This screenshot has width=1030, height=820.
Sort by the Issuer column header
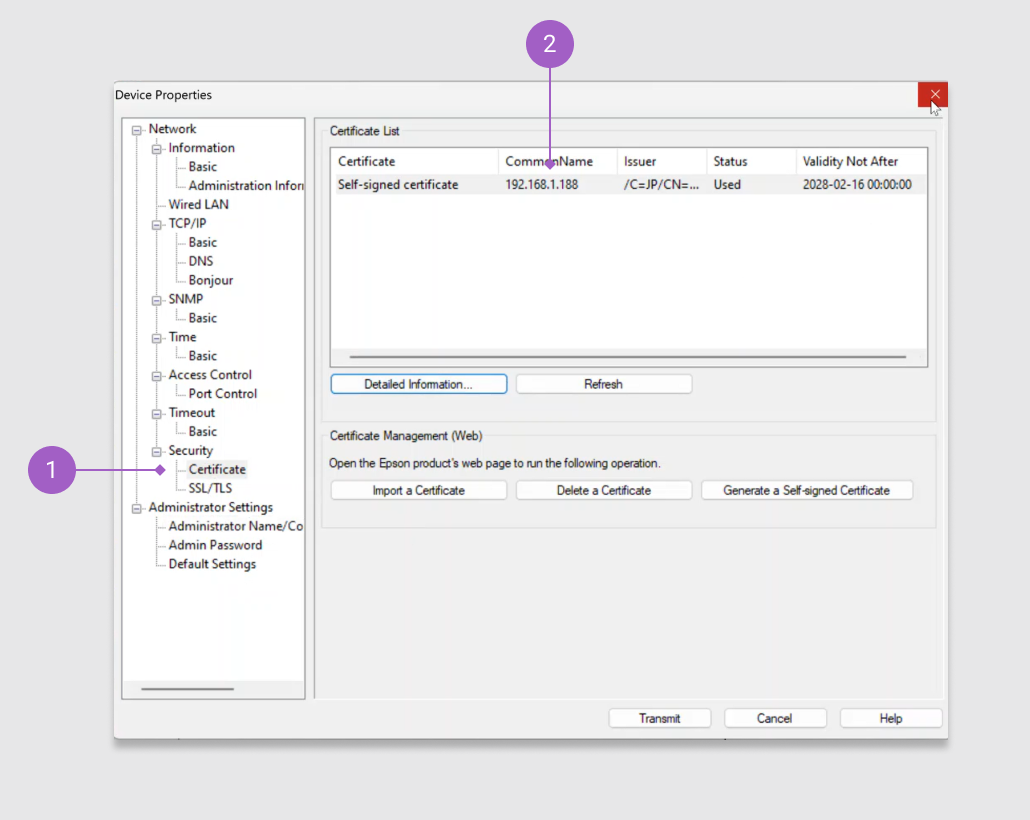click(662, 162)
